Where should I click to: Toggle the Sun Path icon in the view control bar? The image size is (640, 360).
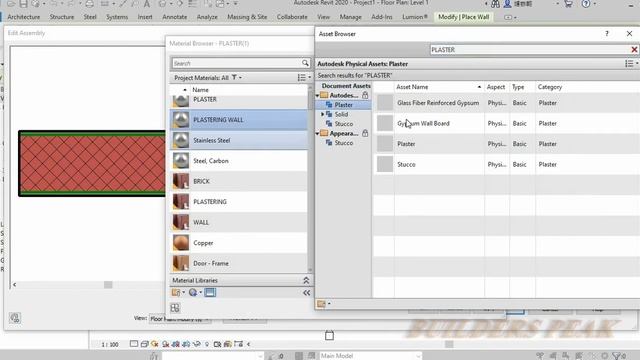(155, 344)
